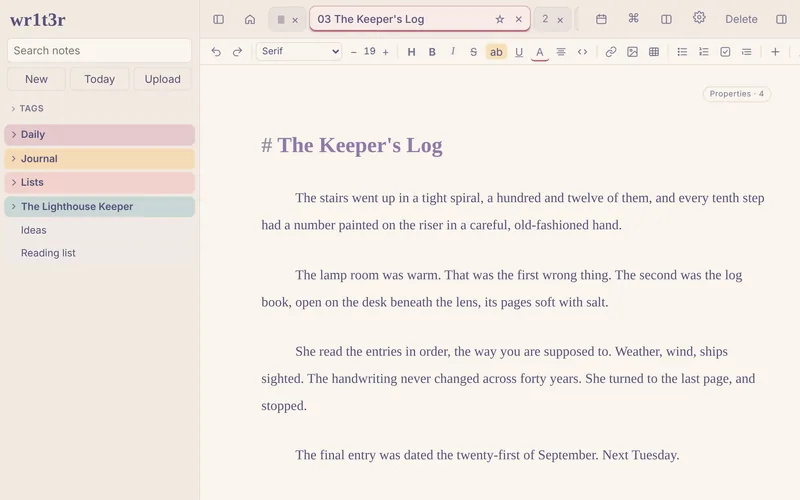
Task: Toggle underline formatting
Action: (519, 52)
